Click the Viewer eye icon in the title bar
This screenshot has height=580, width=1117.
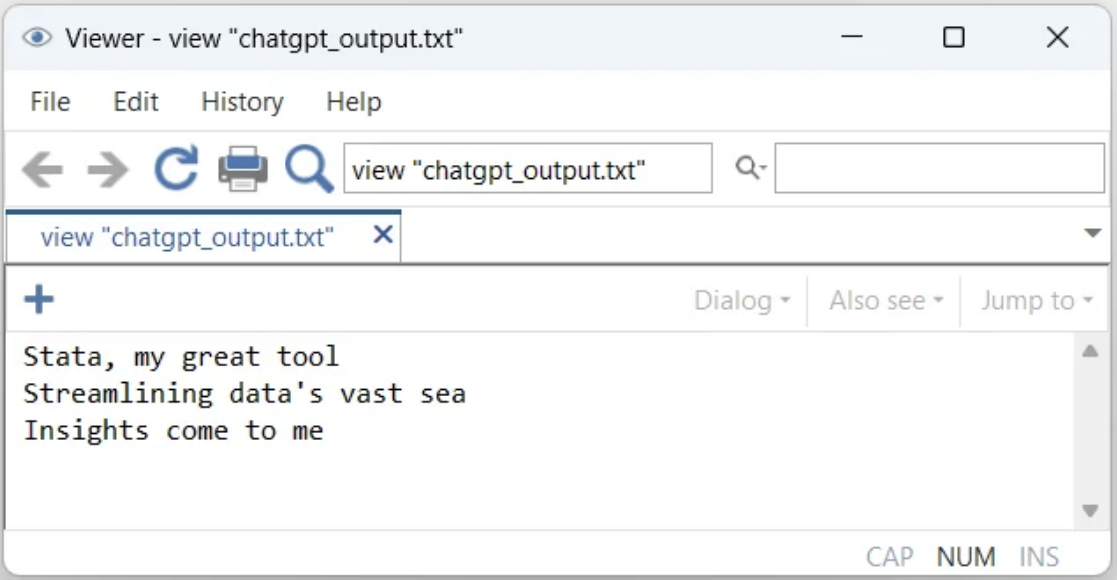click(x=37, y=38)
